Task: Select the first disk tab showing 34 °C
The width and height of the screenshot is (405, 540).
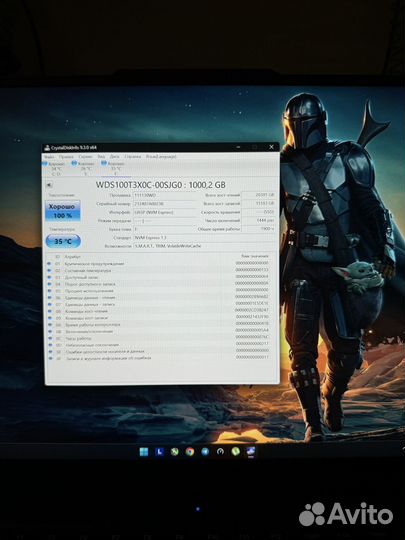Action: (x=54, y=169)
